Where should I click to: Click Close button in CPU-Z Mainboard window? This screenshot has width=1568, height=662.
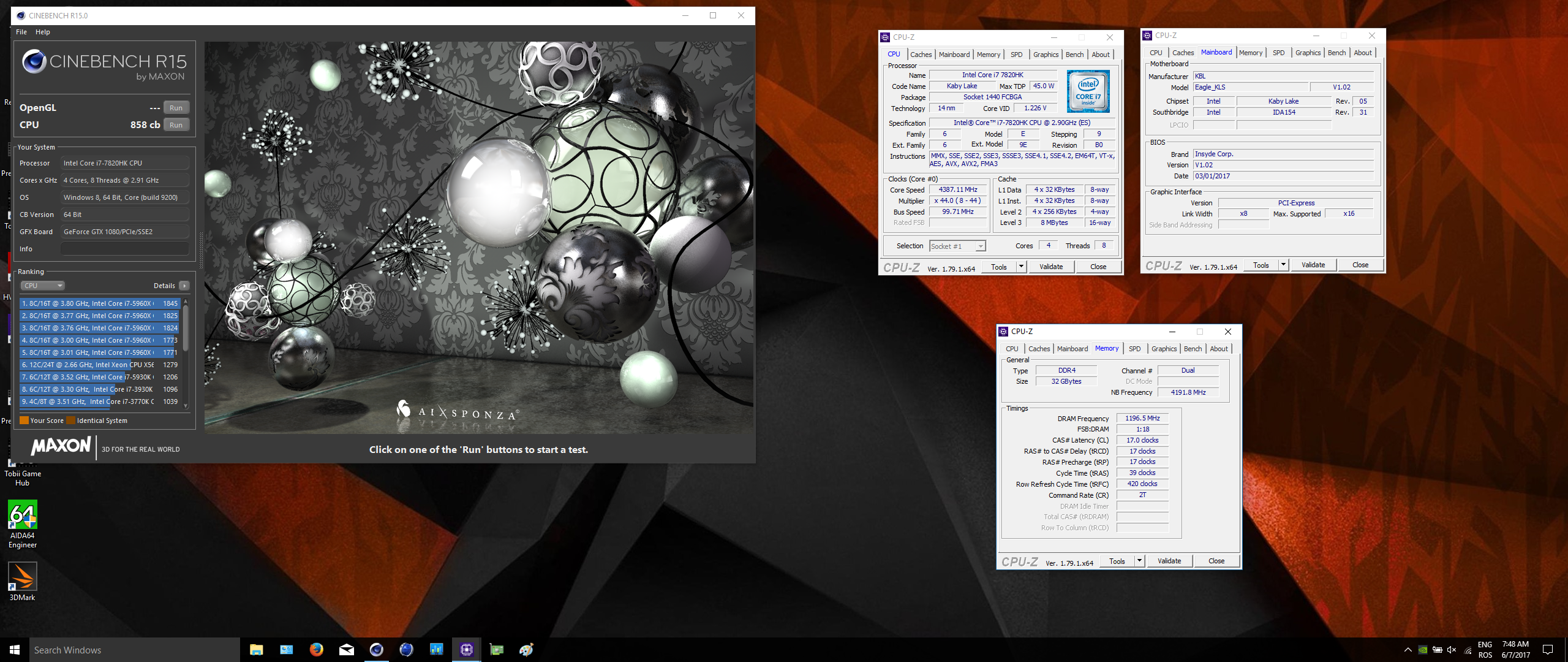(x=1360, y=265)
